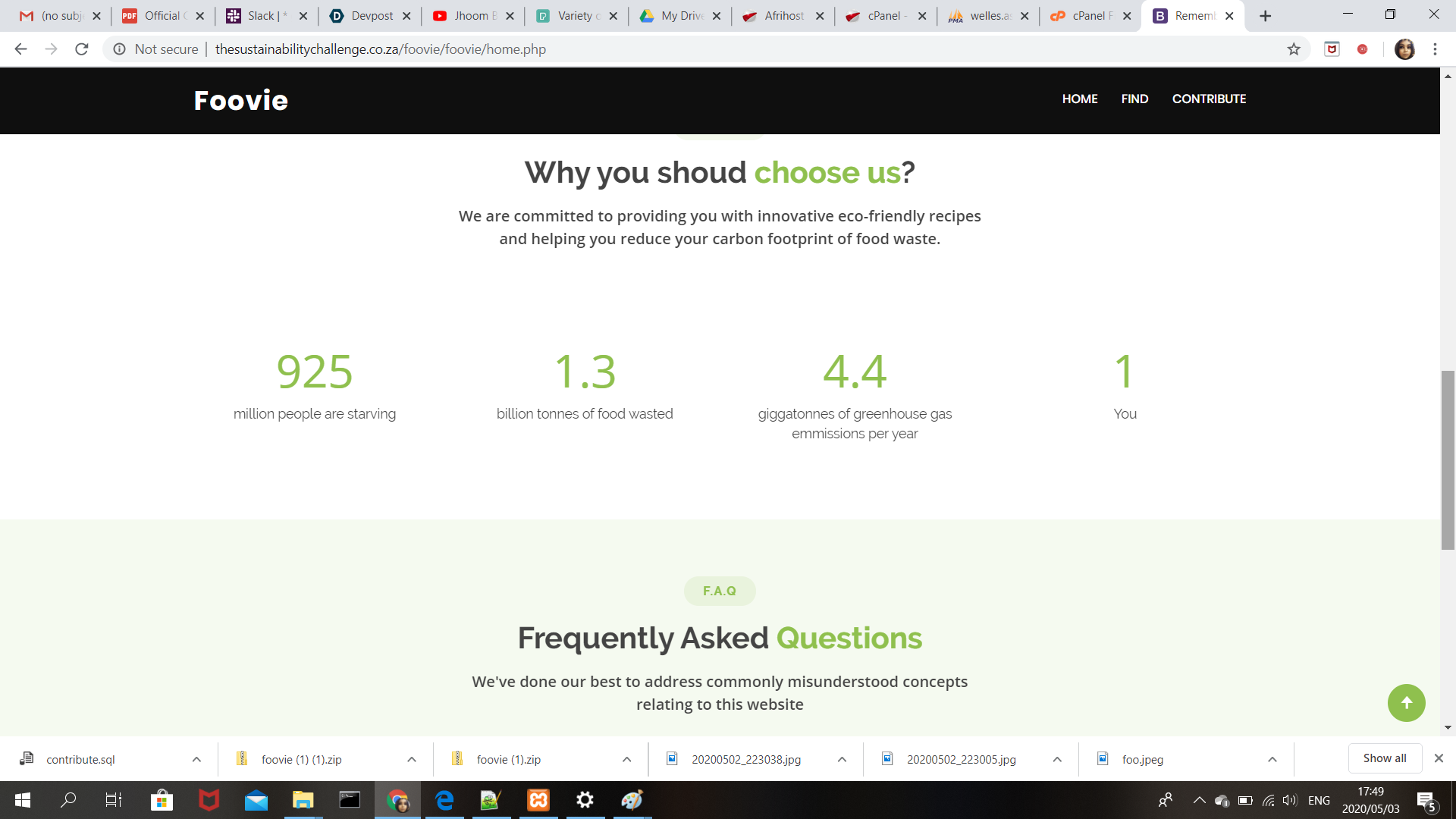This screenshot has width=1456, height=819.
Task: Bookmark this page with the star icon
Action: (x=1294, y=49)
